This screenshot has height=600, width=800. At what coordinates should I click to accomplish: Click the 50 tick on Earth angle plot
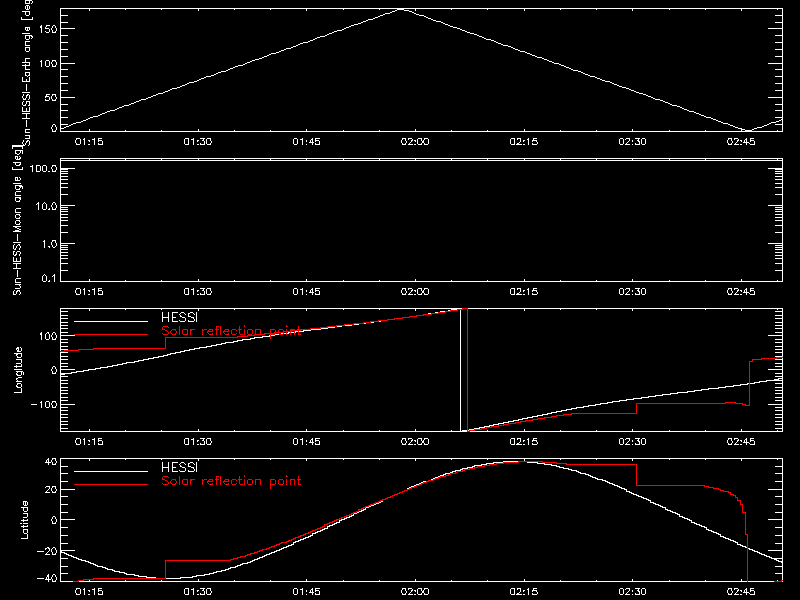(x=51, y=97)
